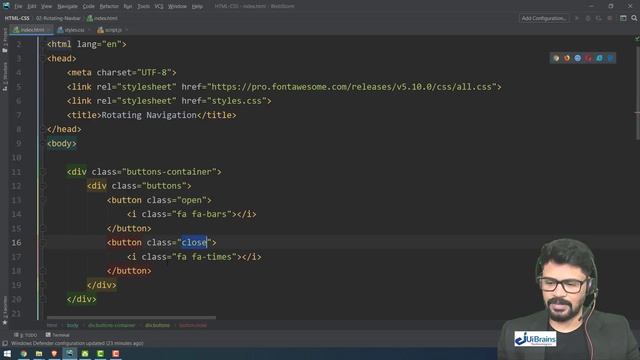Image resolution: width=640 pixels, height=360 pixels.
Task: Open the Terminal tool window
Action: [58, 335]
